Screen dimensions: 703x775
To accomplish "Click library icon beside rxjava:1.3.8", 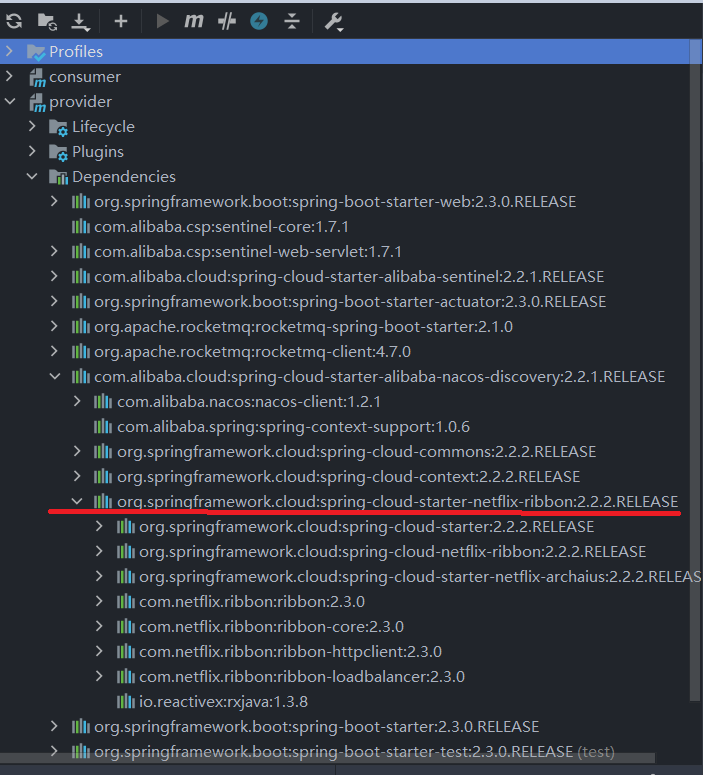I will click(x=126, y=701).
